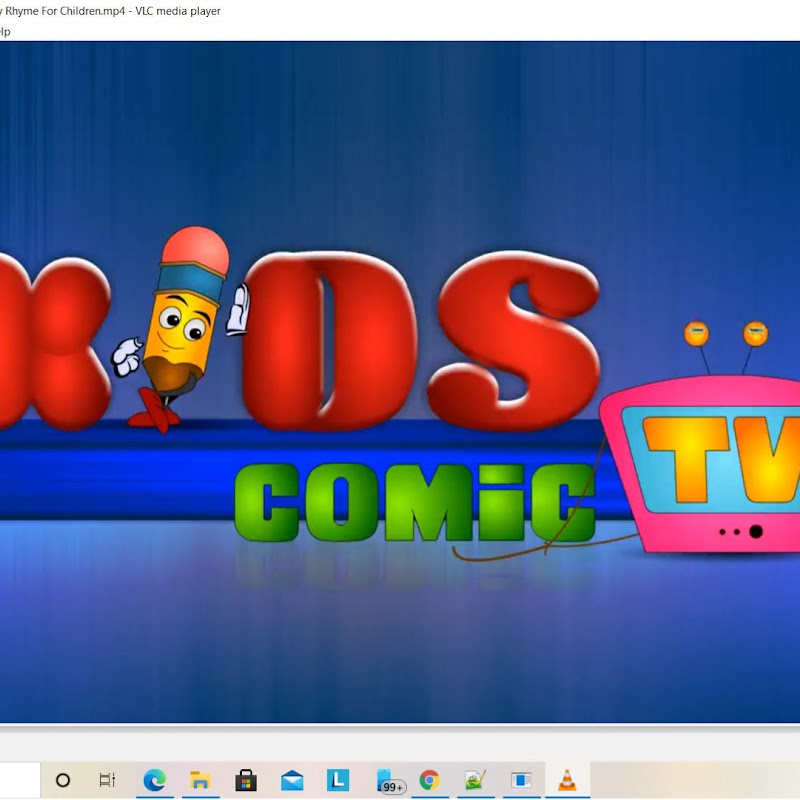Image resolution: width=800 pixels, height=800 pixels.
Task: Open Microsoft Edge browser in taskbar
Action: [x=154, y=780]
